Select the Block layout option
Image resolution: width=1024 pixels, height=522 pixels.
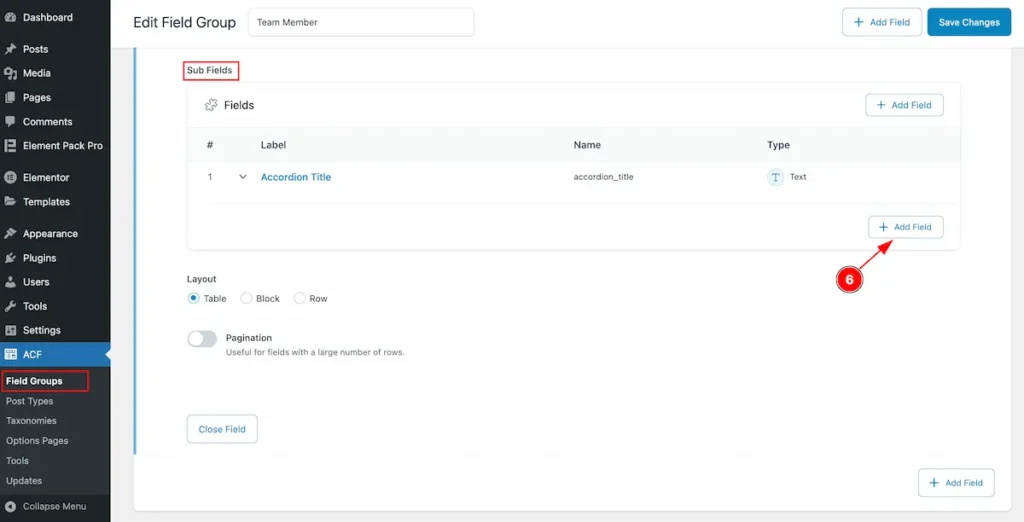[246, 298]
